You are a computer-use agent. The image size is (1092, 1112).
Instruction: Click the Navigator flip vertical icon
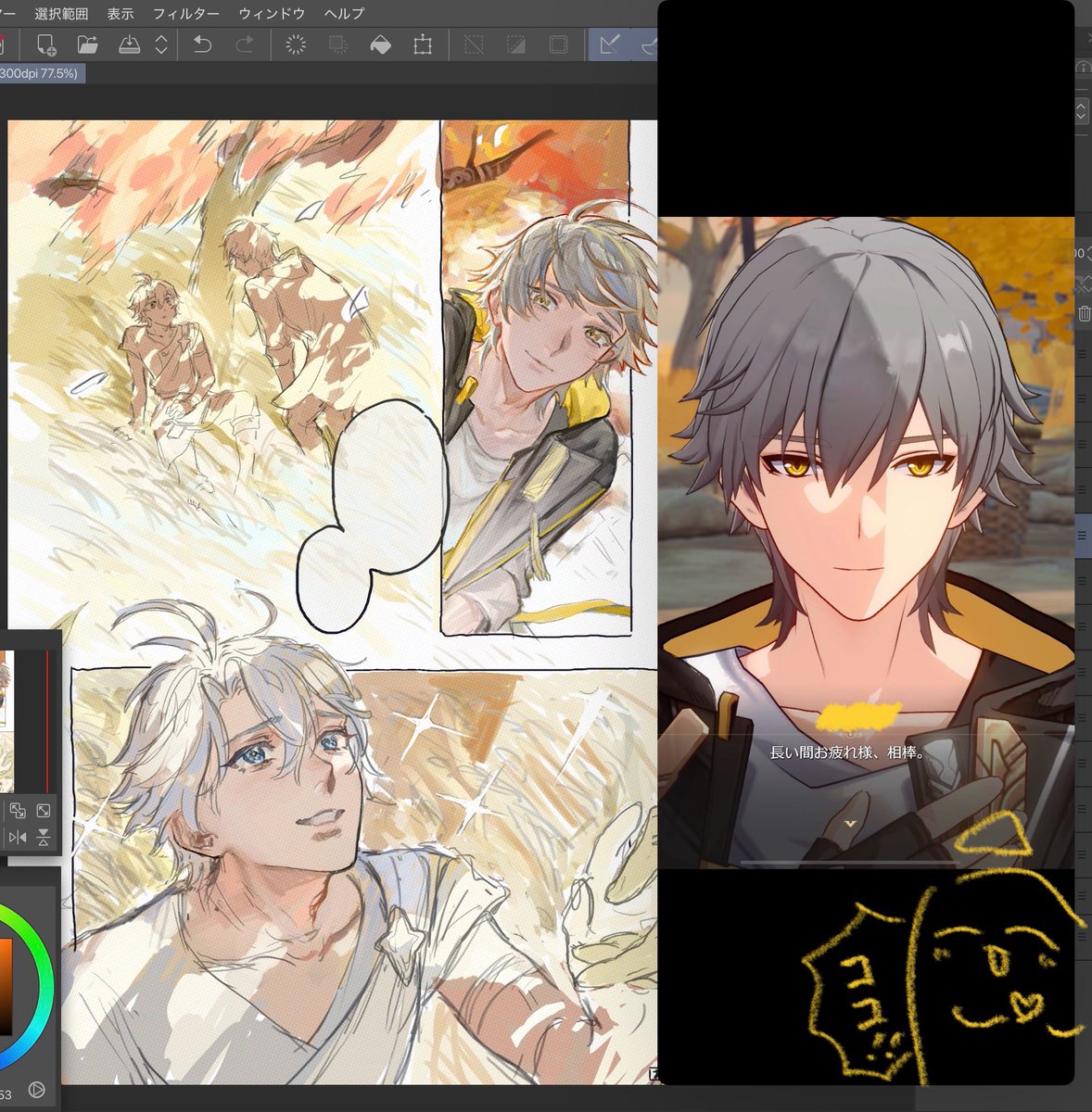click(x=43, y=838)
